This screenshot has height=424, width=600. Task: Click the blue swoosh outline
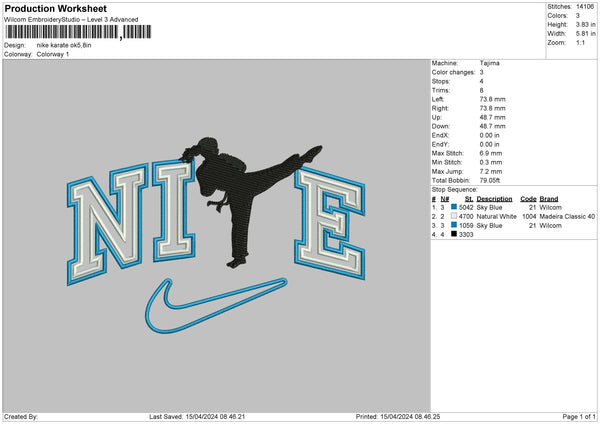[215, 305]
